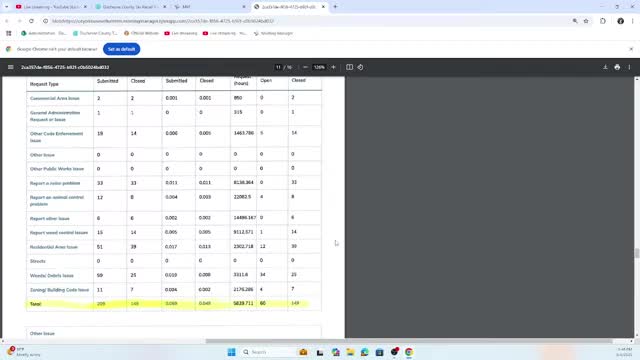This screenshot has height=360, width=640.
Task: Download the PDF file
Action: [605, 67]
